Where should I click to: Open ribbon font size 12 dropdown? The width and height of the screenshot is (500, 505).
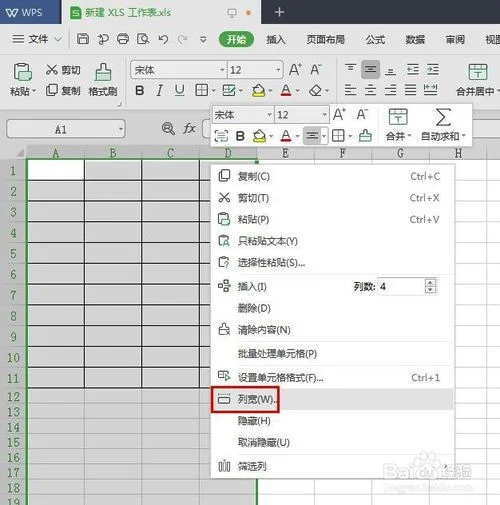tap(278, 70)
